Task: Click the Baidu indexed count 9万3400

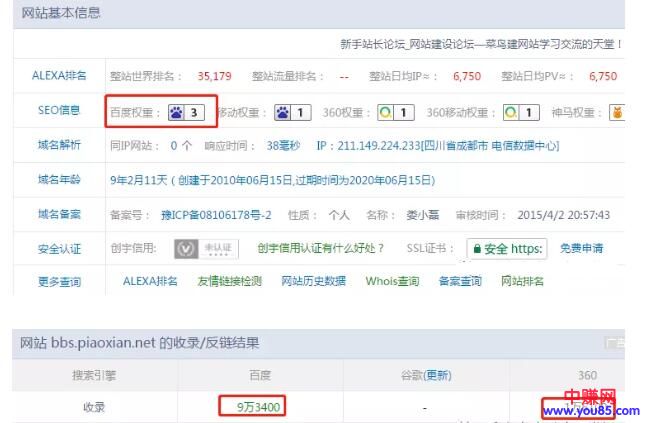Action: [252, 406]
